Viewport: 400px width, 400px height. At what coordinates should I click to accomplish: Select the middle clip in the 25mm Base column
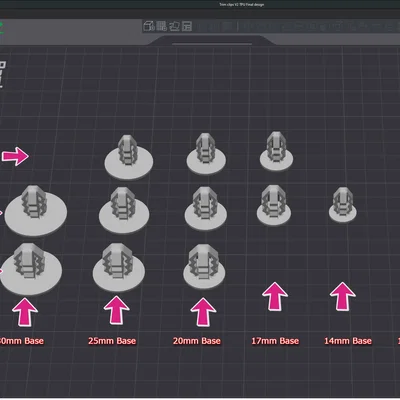click(124, 210)
